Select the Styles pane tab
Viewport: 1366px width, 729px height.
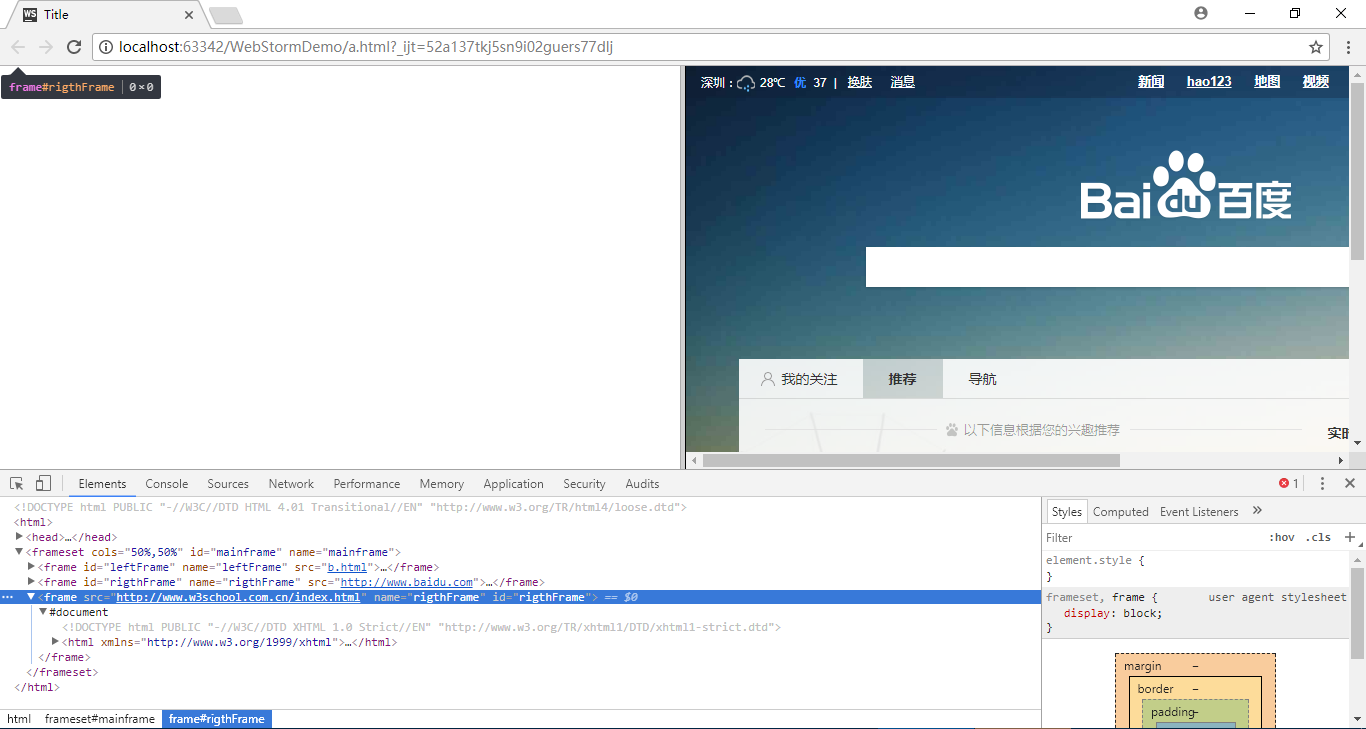pyautogui.click(x=1066, y=512)
